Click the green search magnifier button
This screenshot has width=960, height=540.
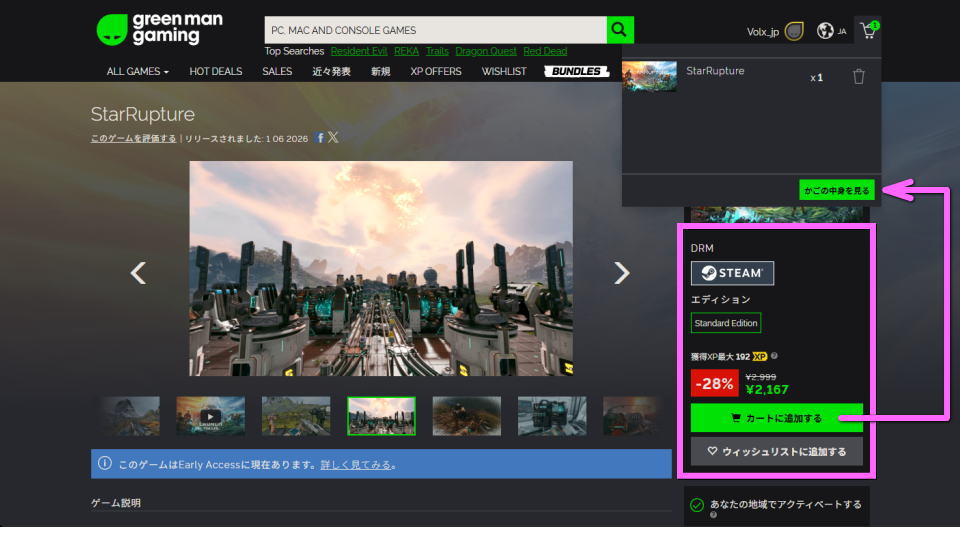pos(620,30)
